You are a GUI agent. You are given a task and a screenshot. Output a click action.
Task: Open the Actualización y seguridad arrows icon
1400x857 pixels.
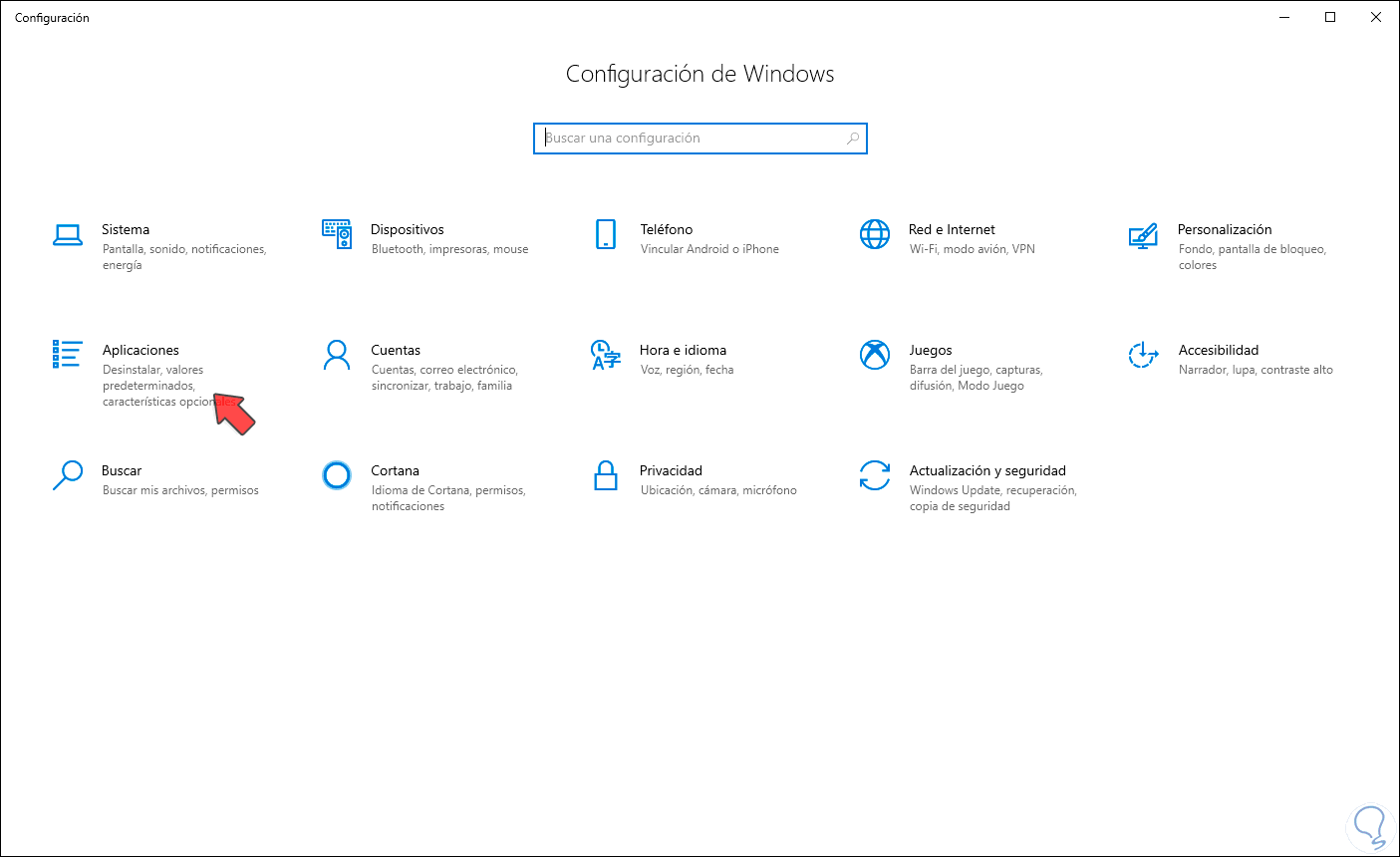pyautogui.click(x=875, y=475)
